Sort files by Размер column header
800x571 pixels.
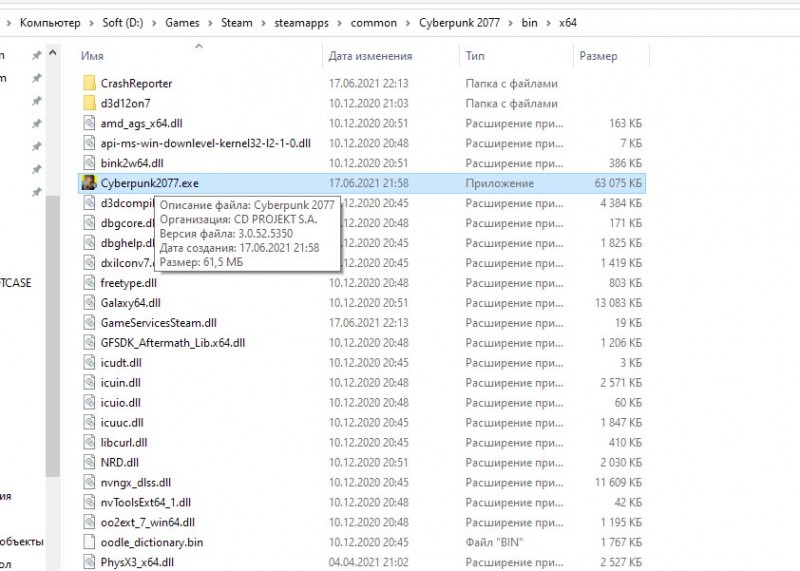[x=598, y=56]
